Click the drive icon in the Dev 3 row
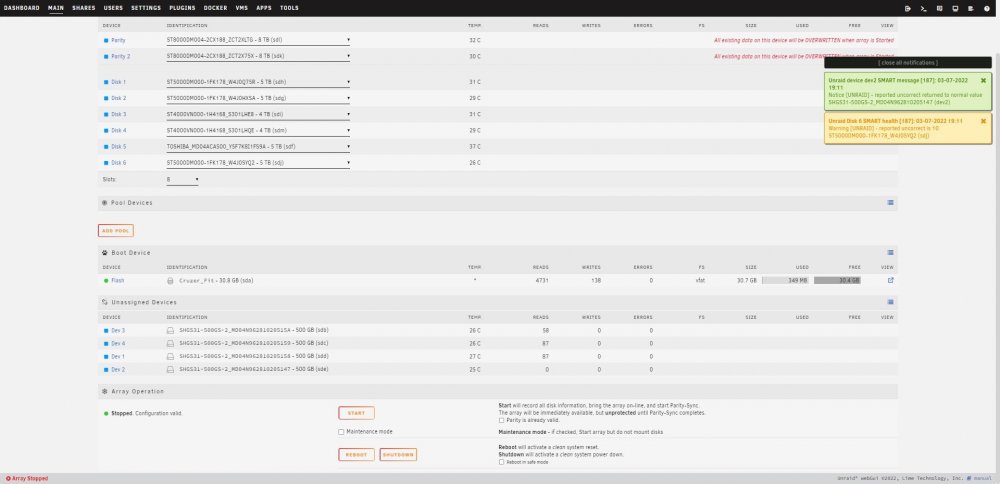The image size is (1000, 484). [170, 330]
